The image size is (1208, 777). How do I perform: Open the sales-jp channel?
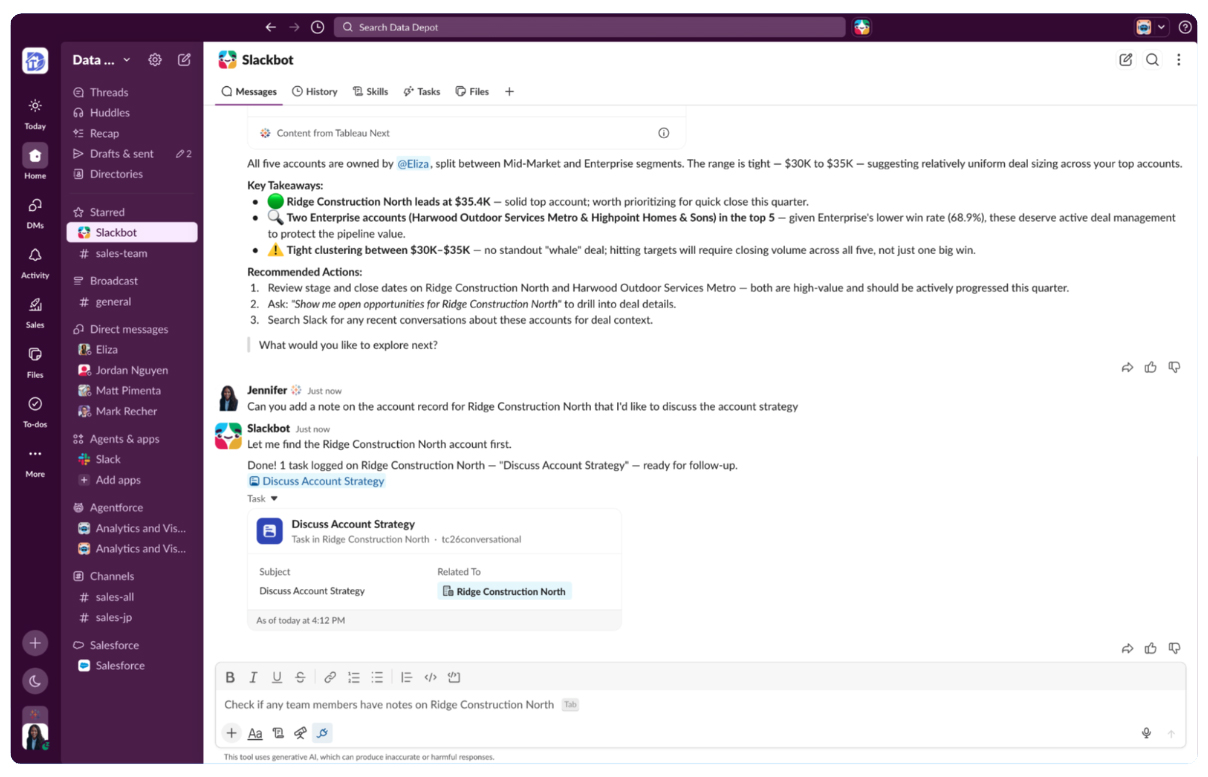click(114, 617)
